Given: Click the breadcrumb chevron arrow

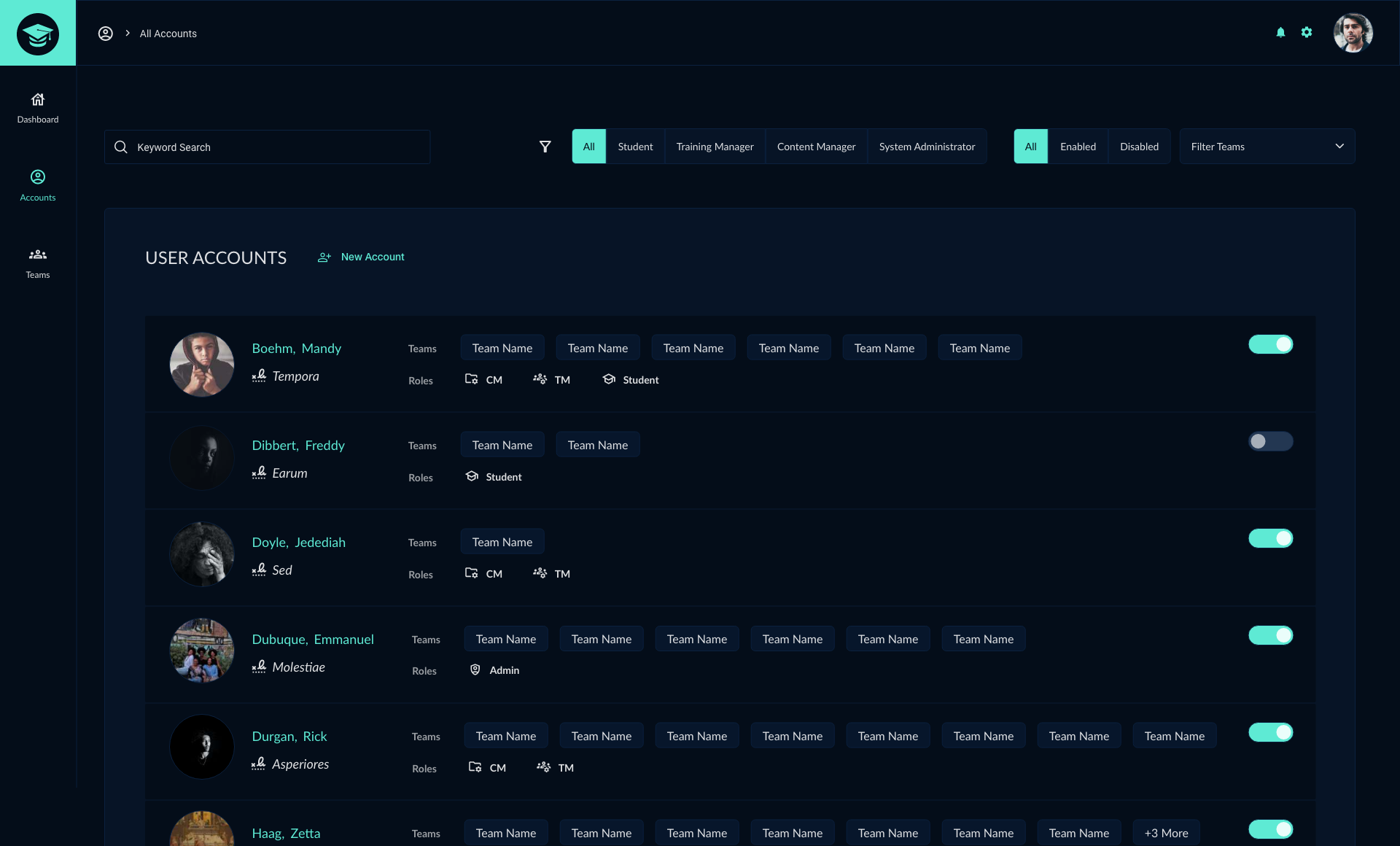Looking at the screenshot, I should point(128,34).
